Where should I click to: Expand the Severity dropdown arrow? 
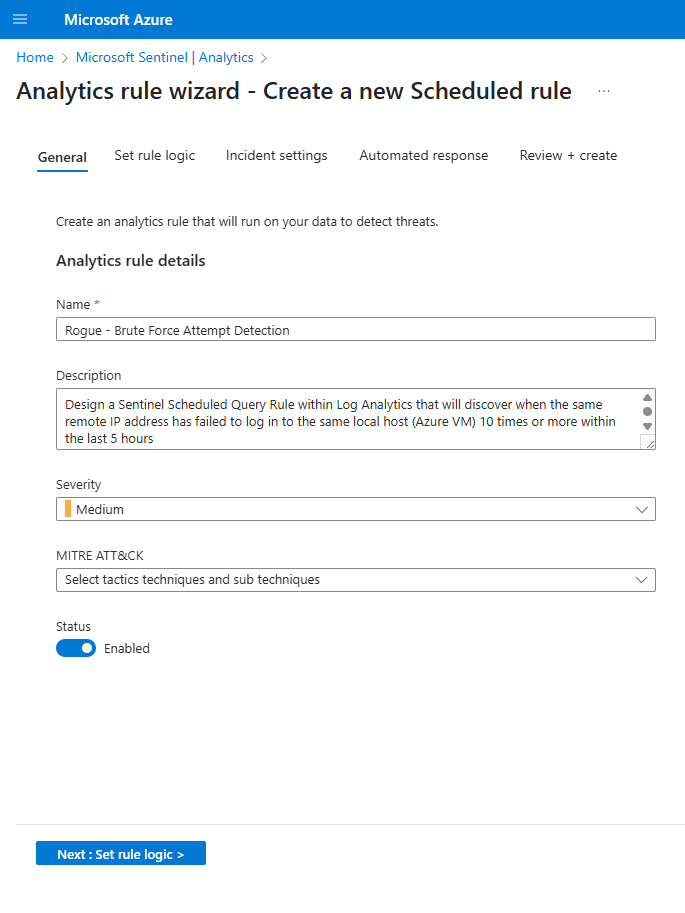(x=642, y=509)
